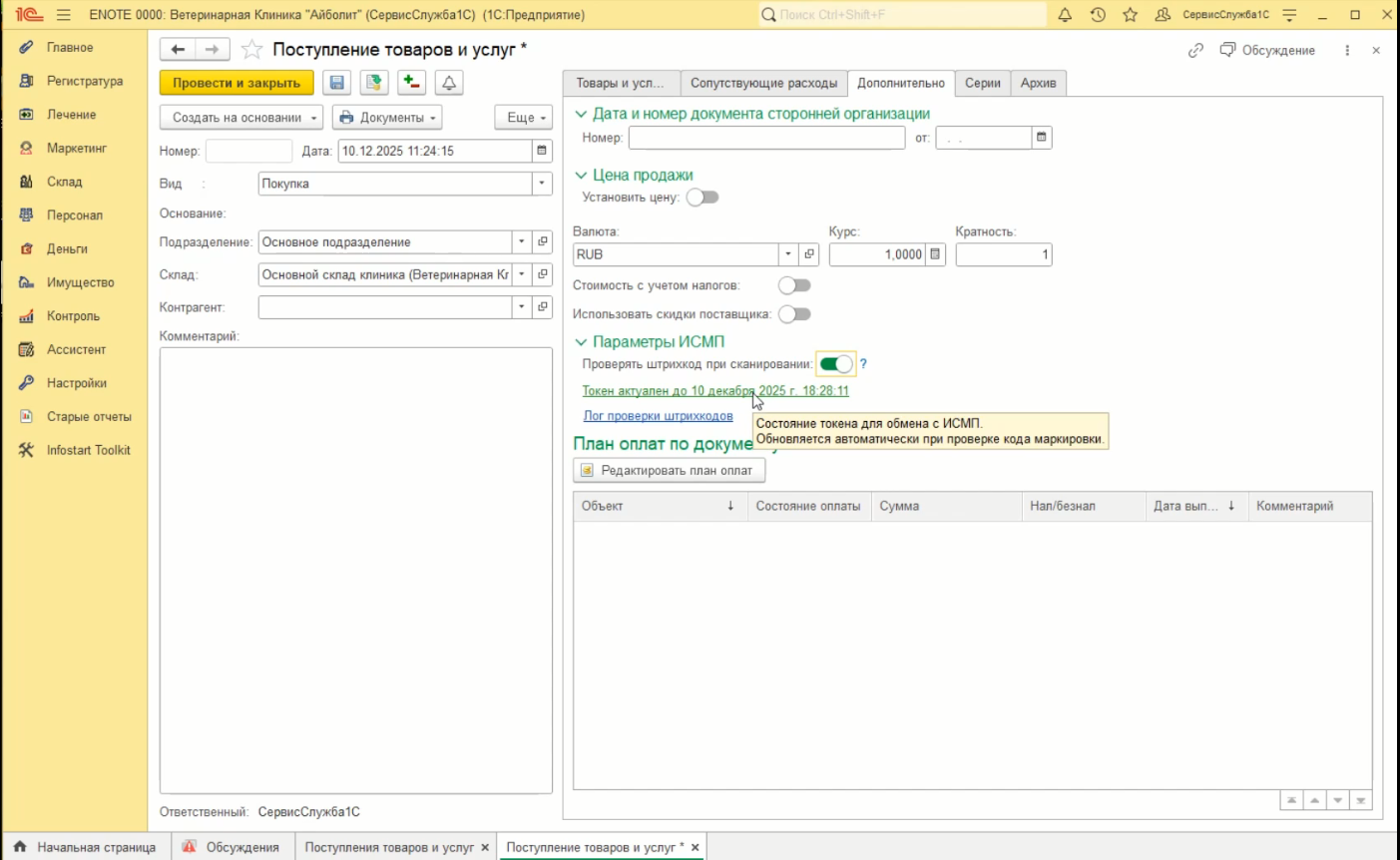This screenshot has width=1400, height=860.
Task: Click the save document floppy disk icon
Action: [336, 83]
